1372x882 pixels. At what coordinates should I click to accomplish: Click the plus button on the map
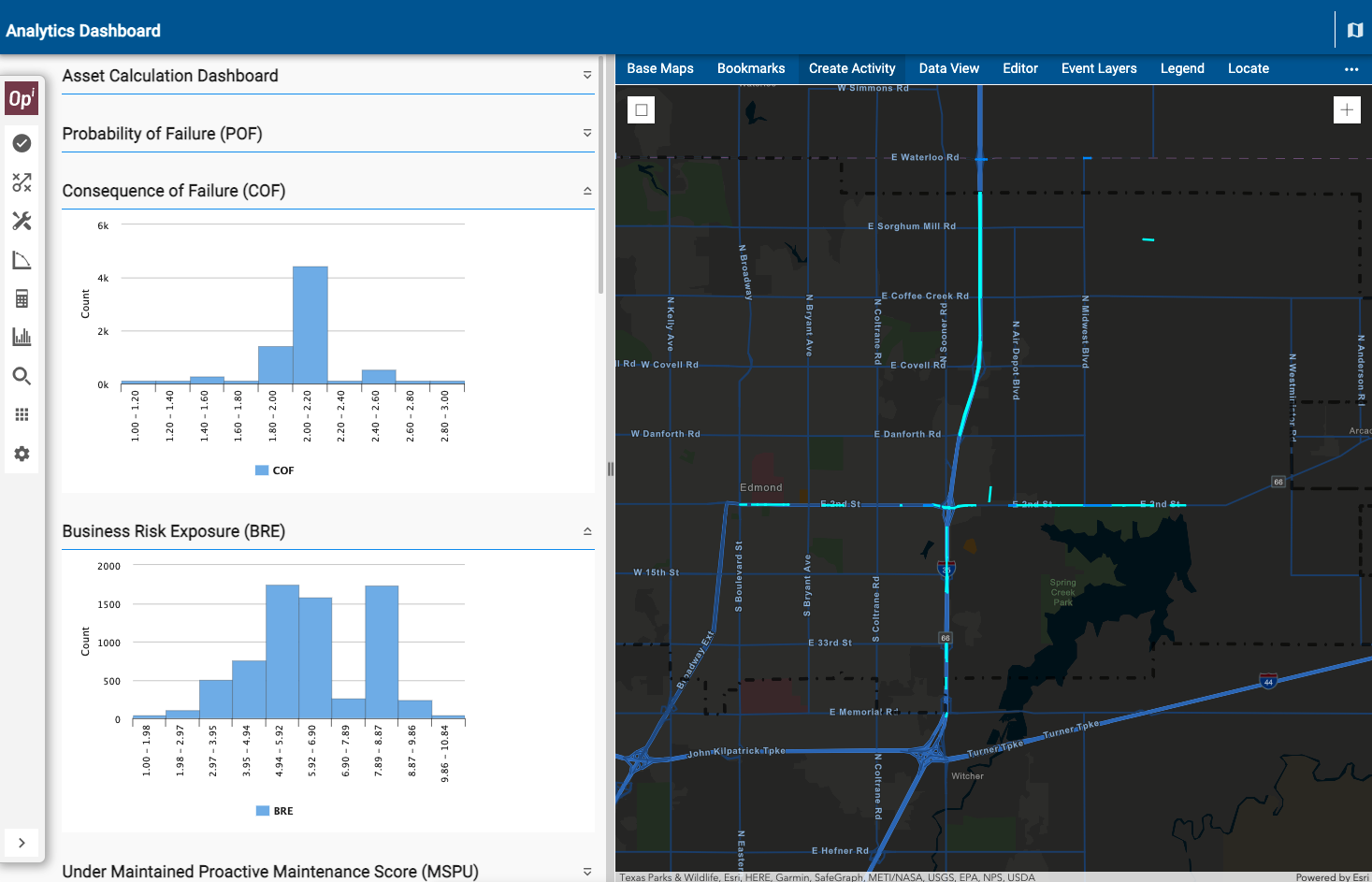(1347, 109)
